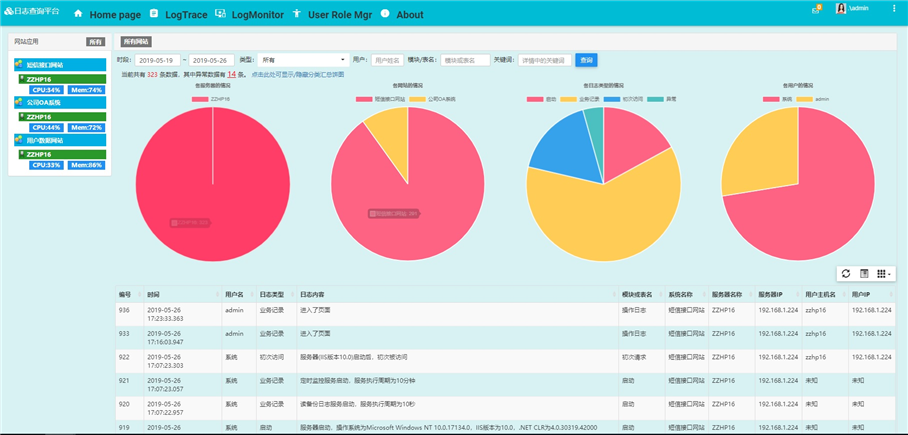
Task: Refresh the log table
Action: [x=846, y=273]
